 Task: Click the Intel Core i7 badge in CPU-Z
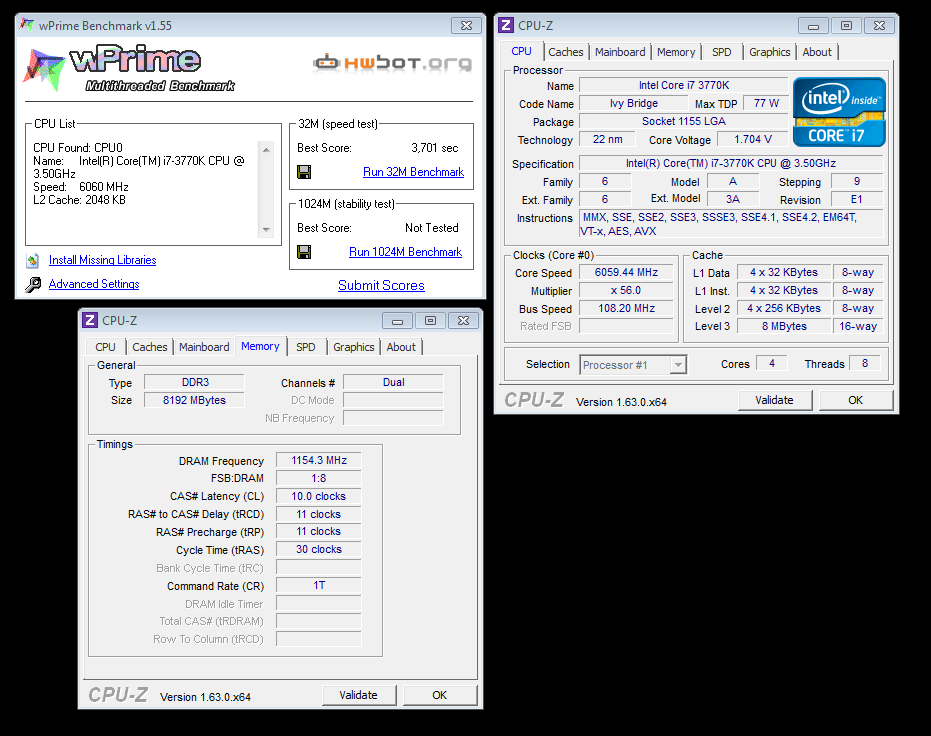pyautogui.click(x=839, y=112)
